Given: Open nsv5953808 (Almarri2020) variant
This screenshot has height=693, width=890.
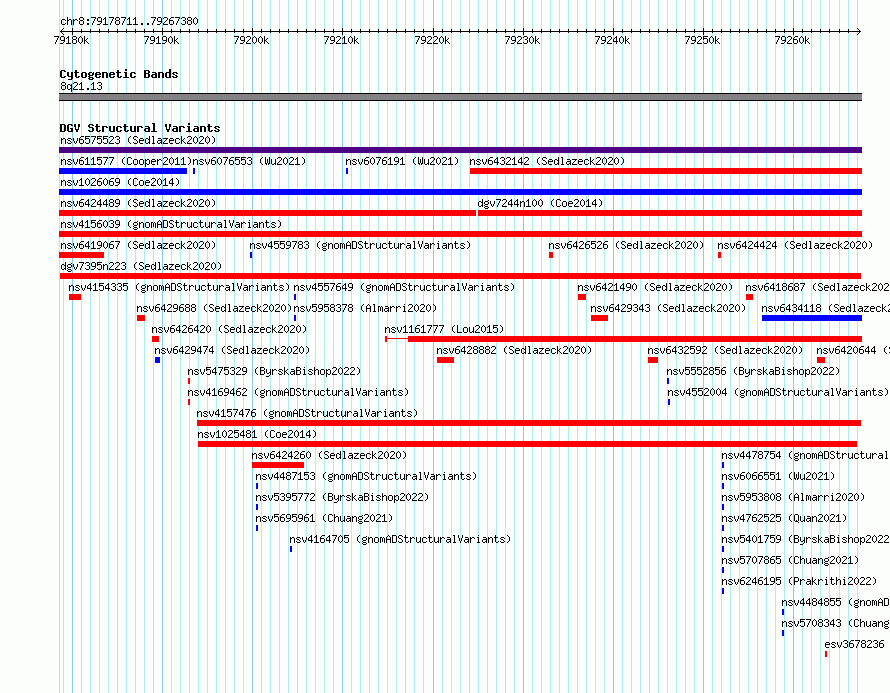Looking at the screenshot, I should 793,497.
